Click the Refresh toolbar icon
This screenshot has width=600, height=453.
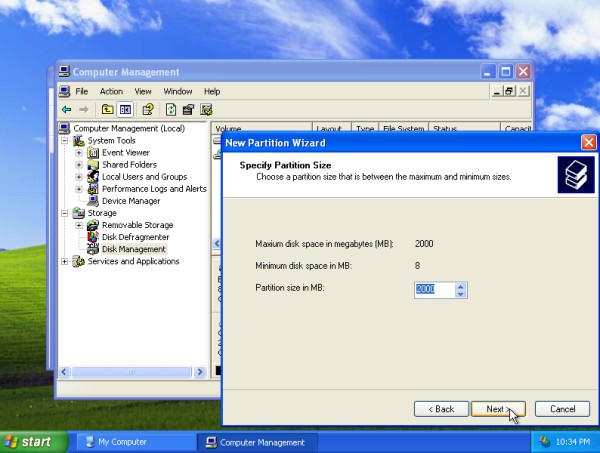pyautogui.click(x=171, y=110)
